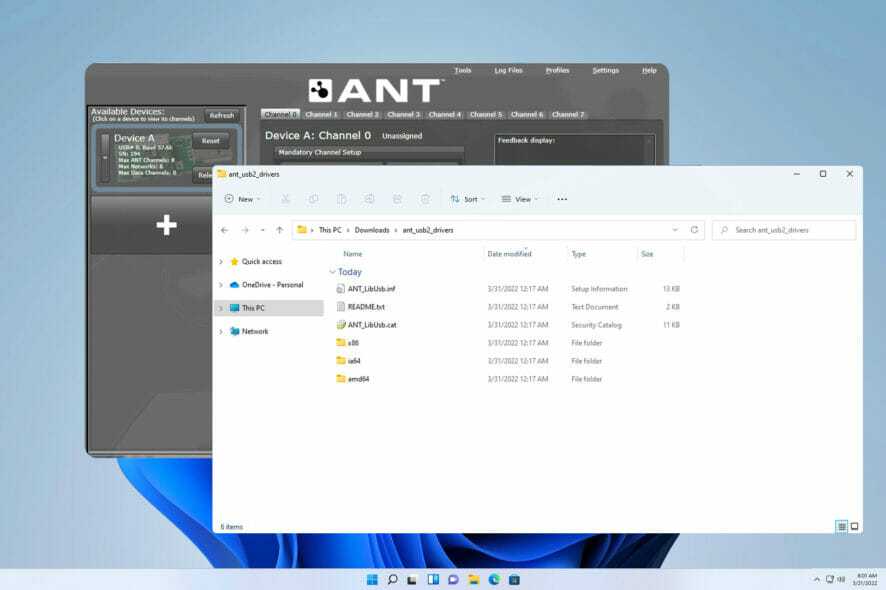Open the Sort dropdown in Explorer

tap(468, 199)
